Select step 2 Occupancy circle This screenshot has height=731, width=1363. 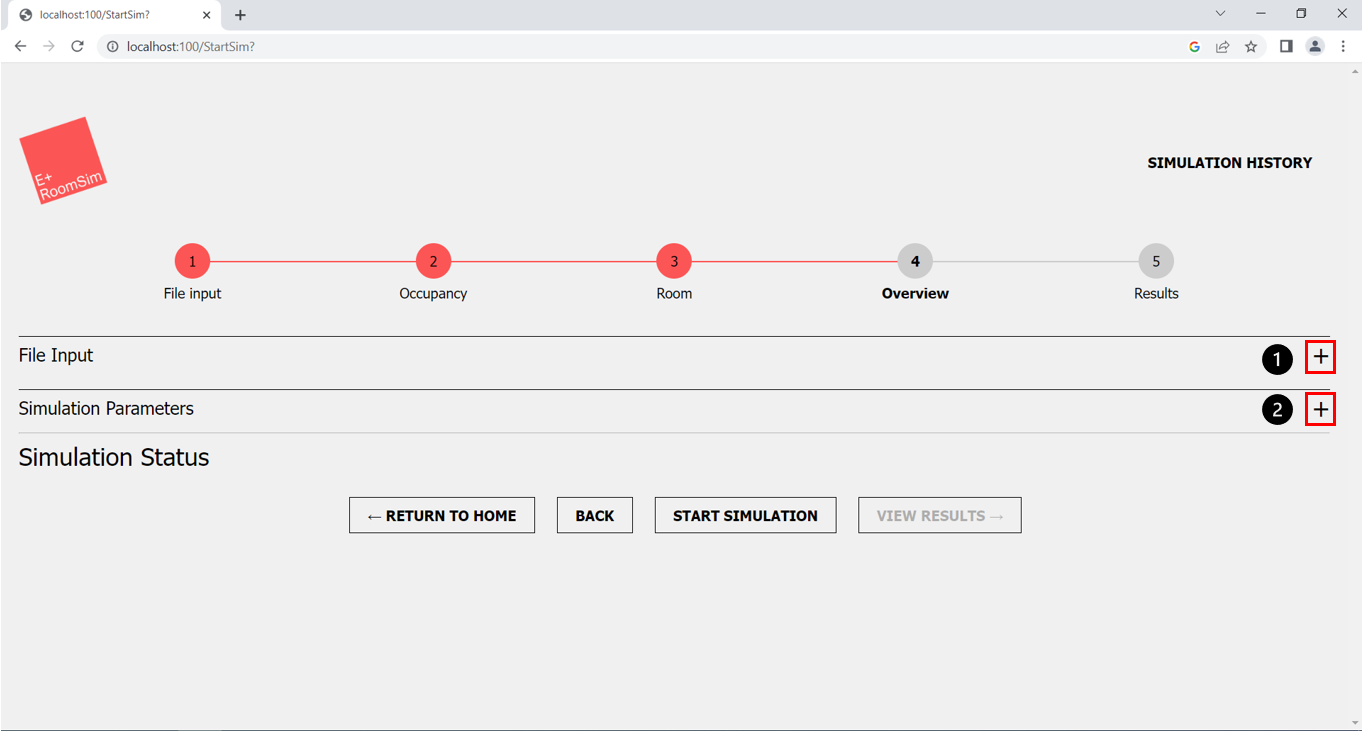point(433,262)
